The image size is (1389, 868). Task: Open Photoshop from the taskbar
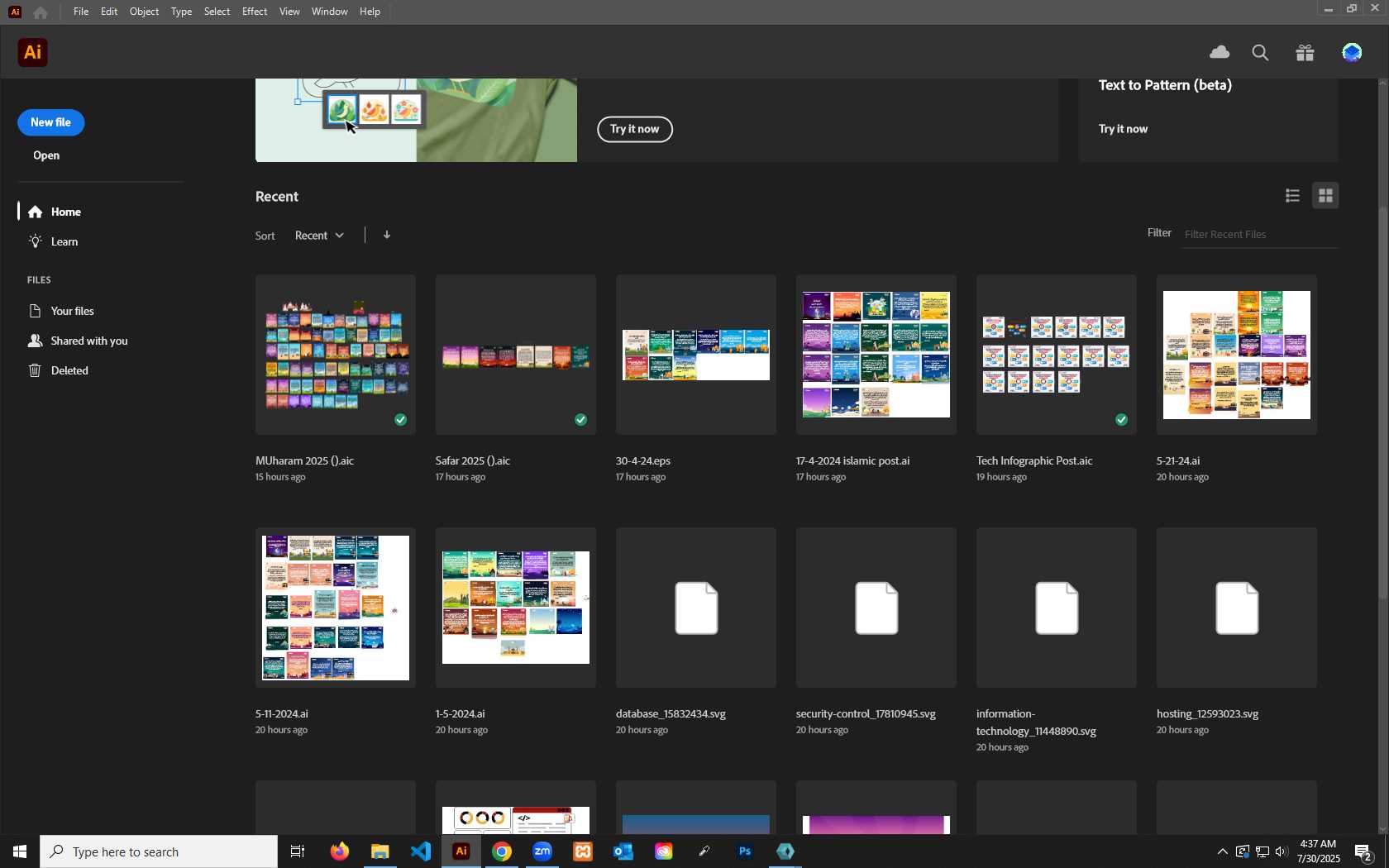click(x=745, y=851)
